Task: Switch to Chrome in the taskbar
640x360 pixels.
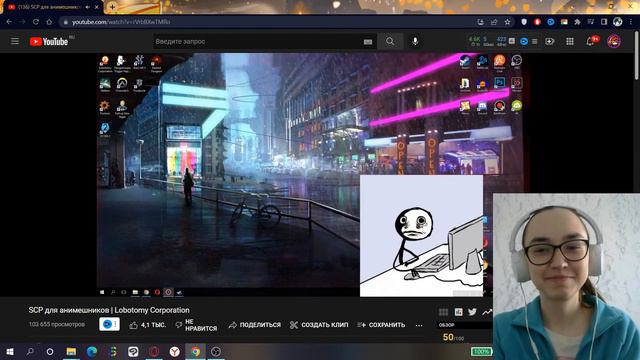Action: tap(196, 351)
